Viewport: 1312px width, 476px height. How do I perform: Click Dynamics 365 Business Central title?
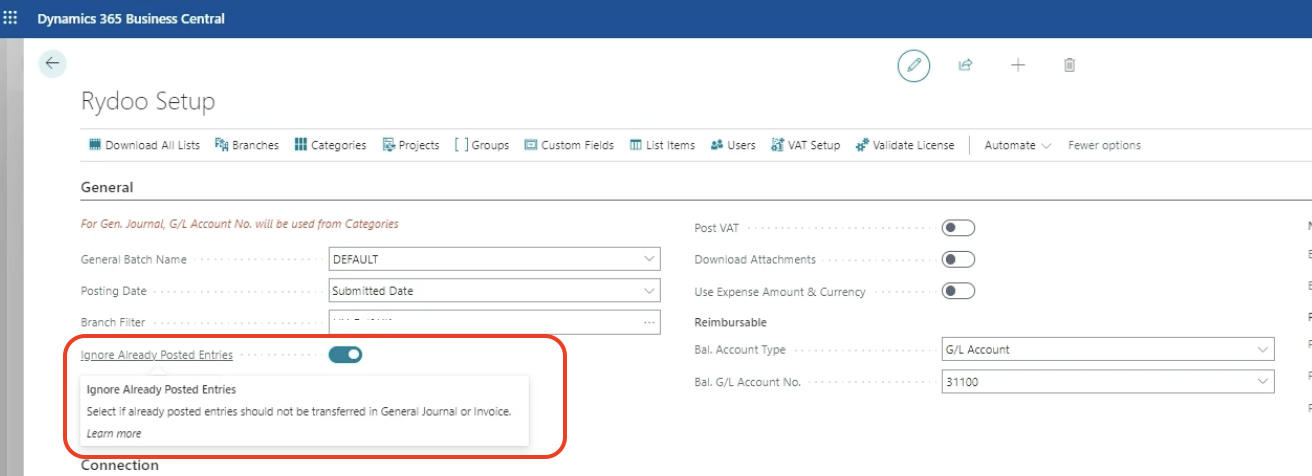point(131,19)
